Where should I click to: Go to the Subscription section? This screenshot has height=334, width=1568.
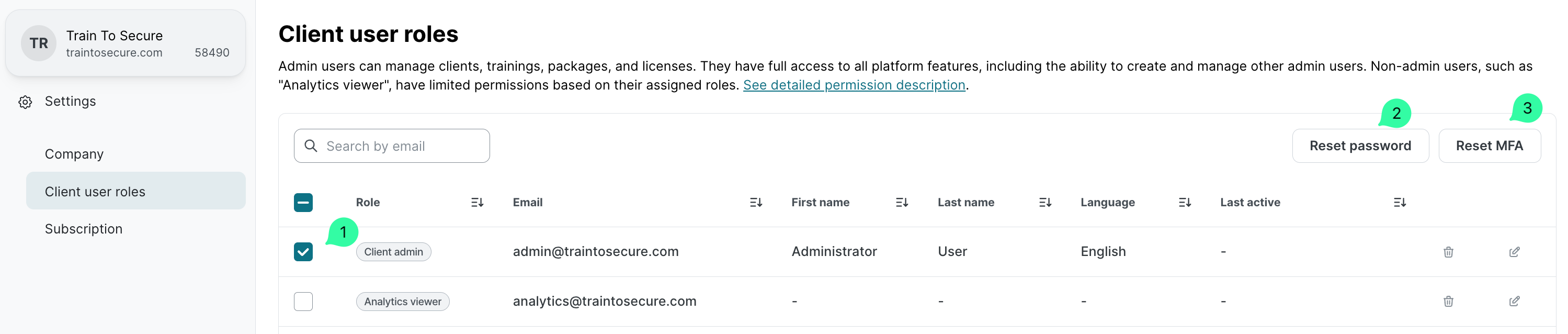pyautogui.click(x=83, y=229)
